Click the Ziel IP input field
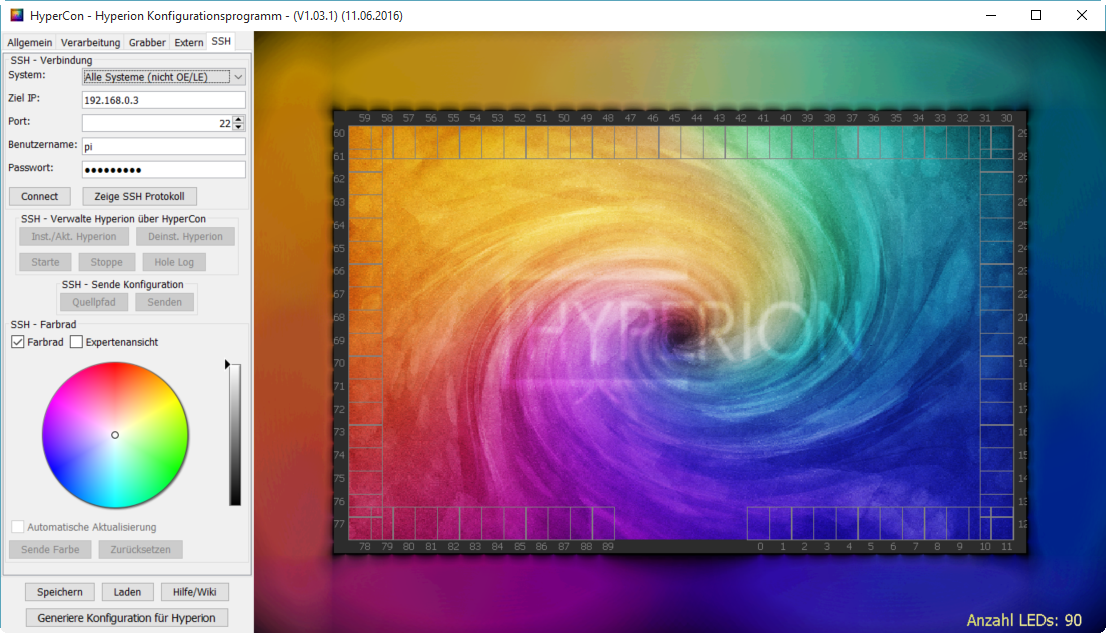Screen dimensions: 1106x633 163,100
